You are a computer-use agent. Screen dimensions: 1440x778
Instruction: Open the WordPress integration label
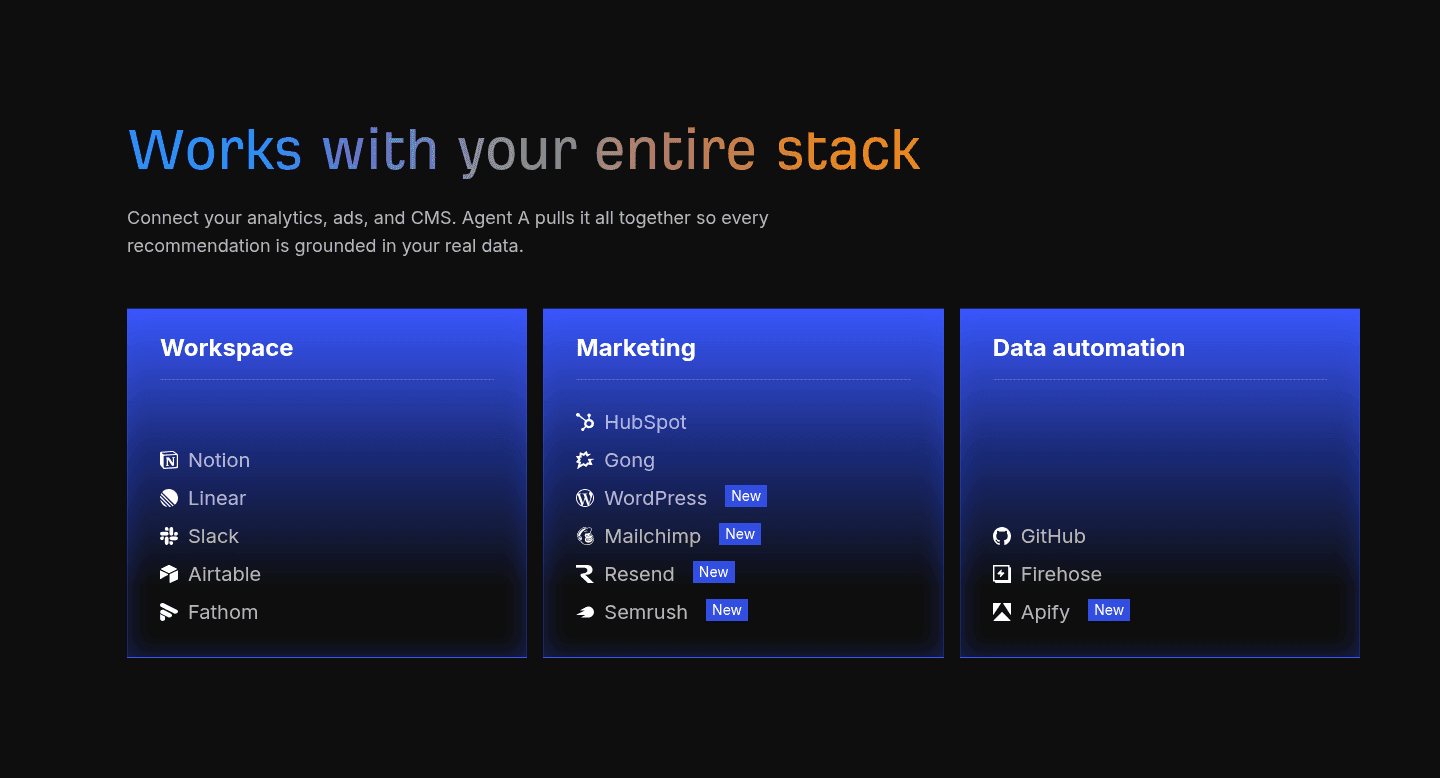(x=655, y=498)
